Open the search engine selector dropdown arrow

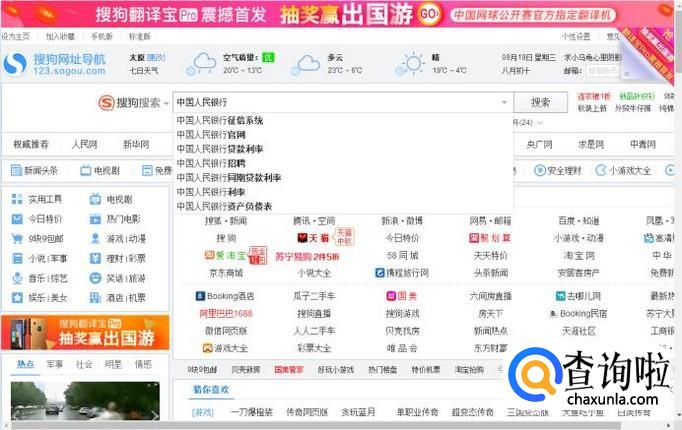(166, 103)
